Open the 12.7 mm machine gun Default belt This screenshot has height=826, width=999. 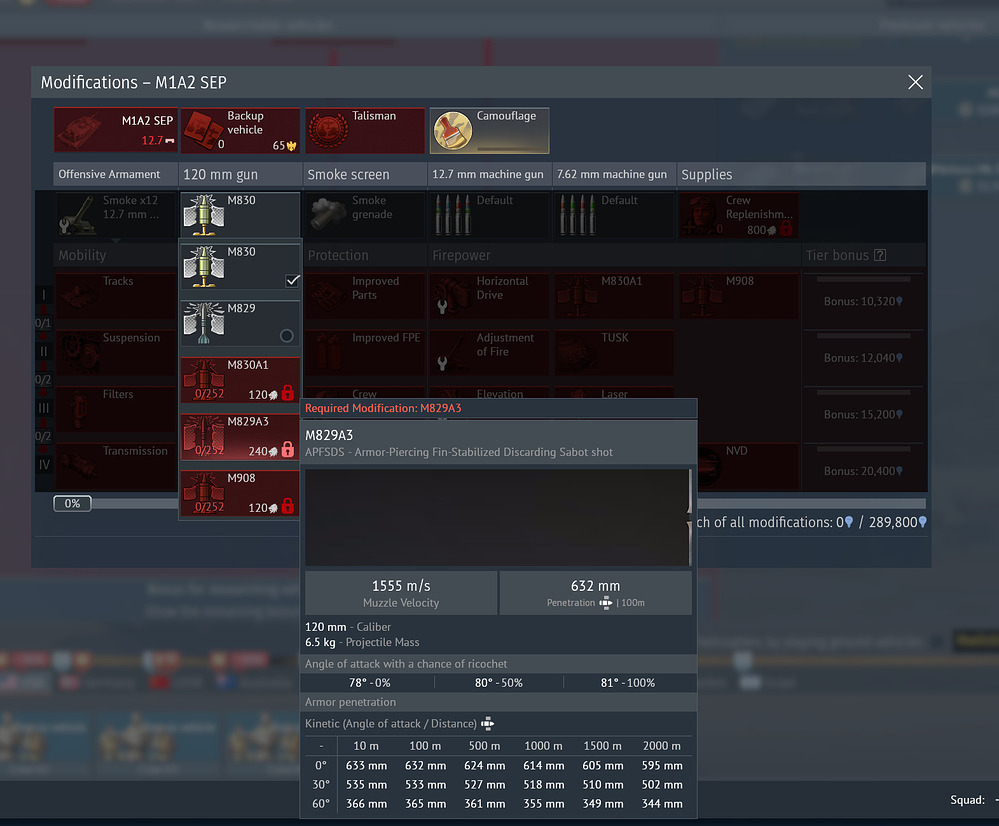click(x=489, y=215)
